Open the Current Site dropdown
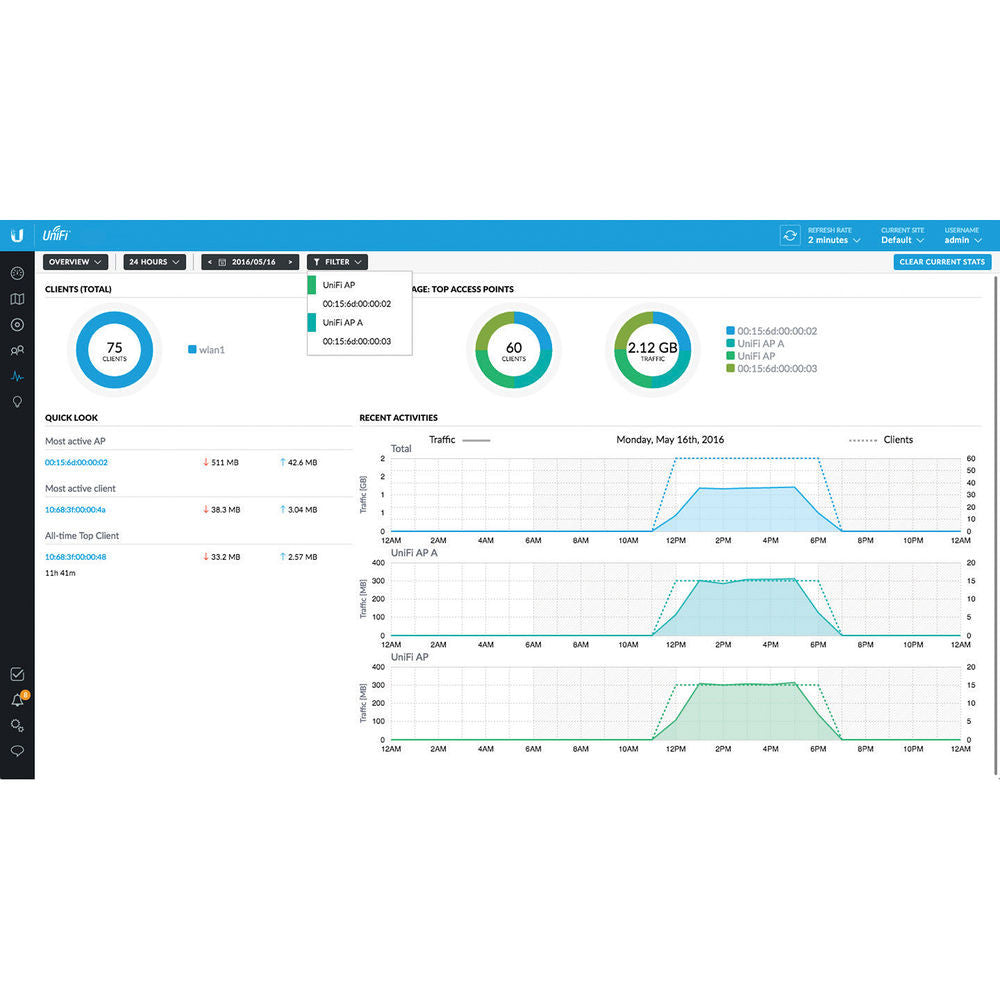1000x1000 pixels. (x=902, y=240)
